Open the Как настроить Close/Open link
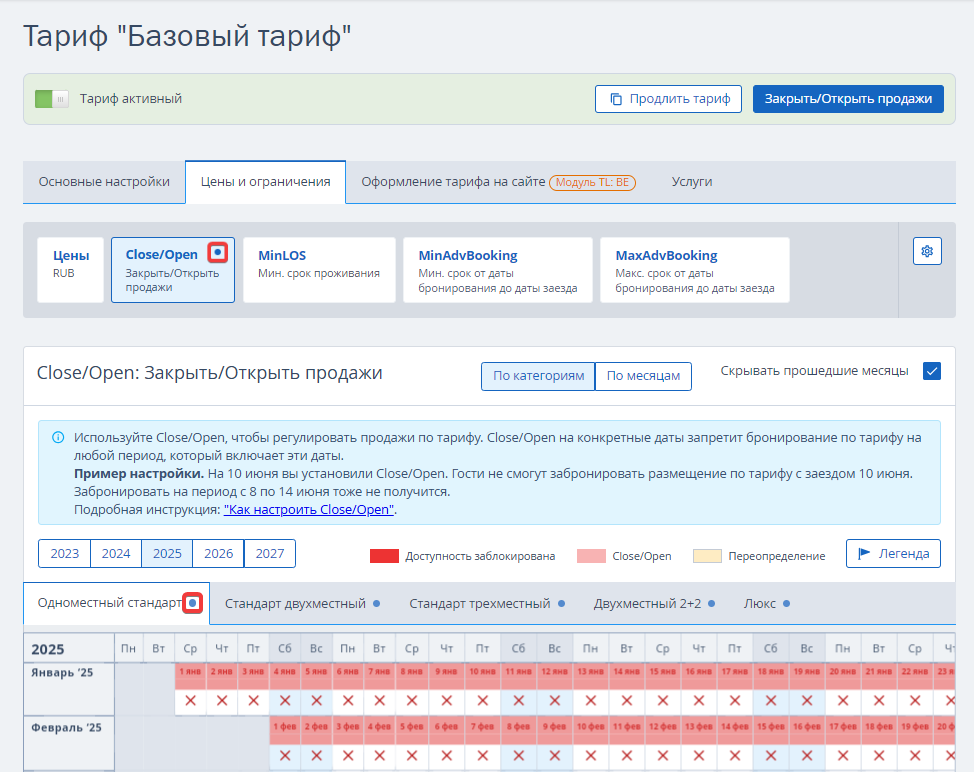This screenshot has width=974, height=772. coord(310,509)
